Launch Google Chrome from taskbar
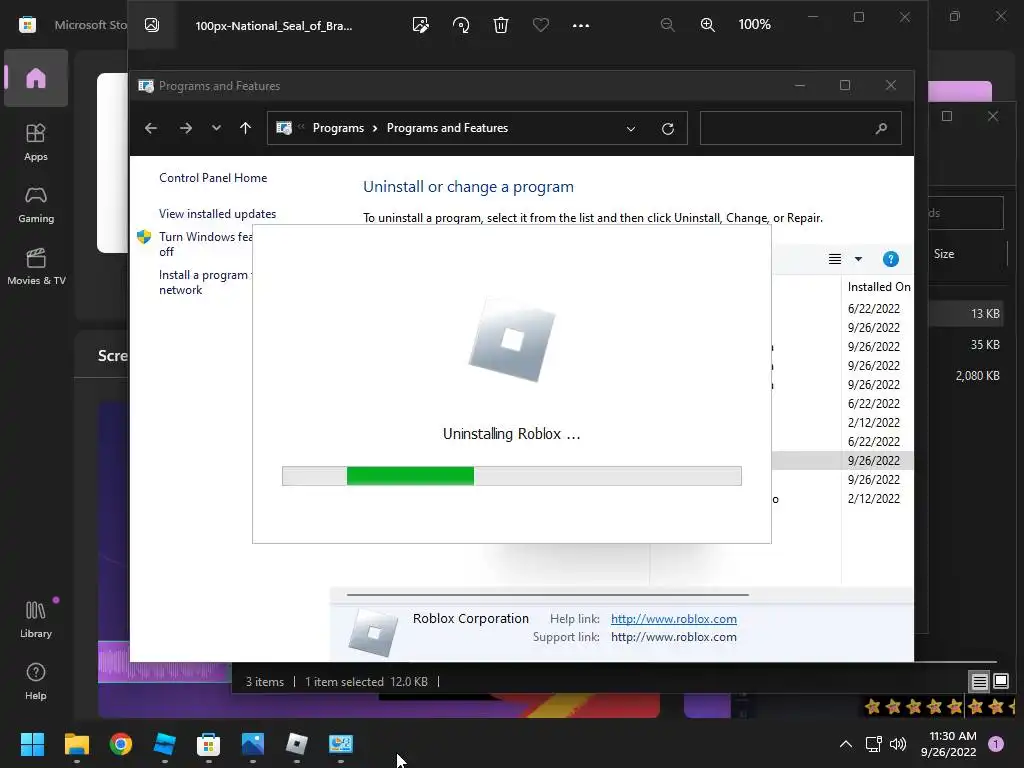 pyautogui.click(x=121, y=744)
